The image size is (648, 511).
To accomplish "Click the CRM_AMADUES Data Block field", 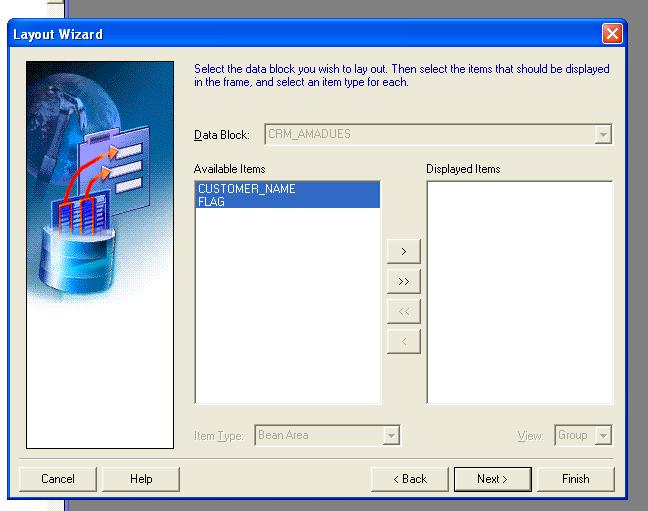I will tap(428, 134).
